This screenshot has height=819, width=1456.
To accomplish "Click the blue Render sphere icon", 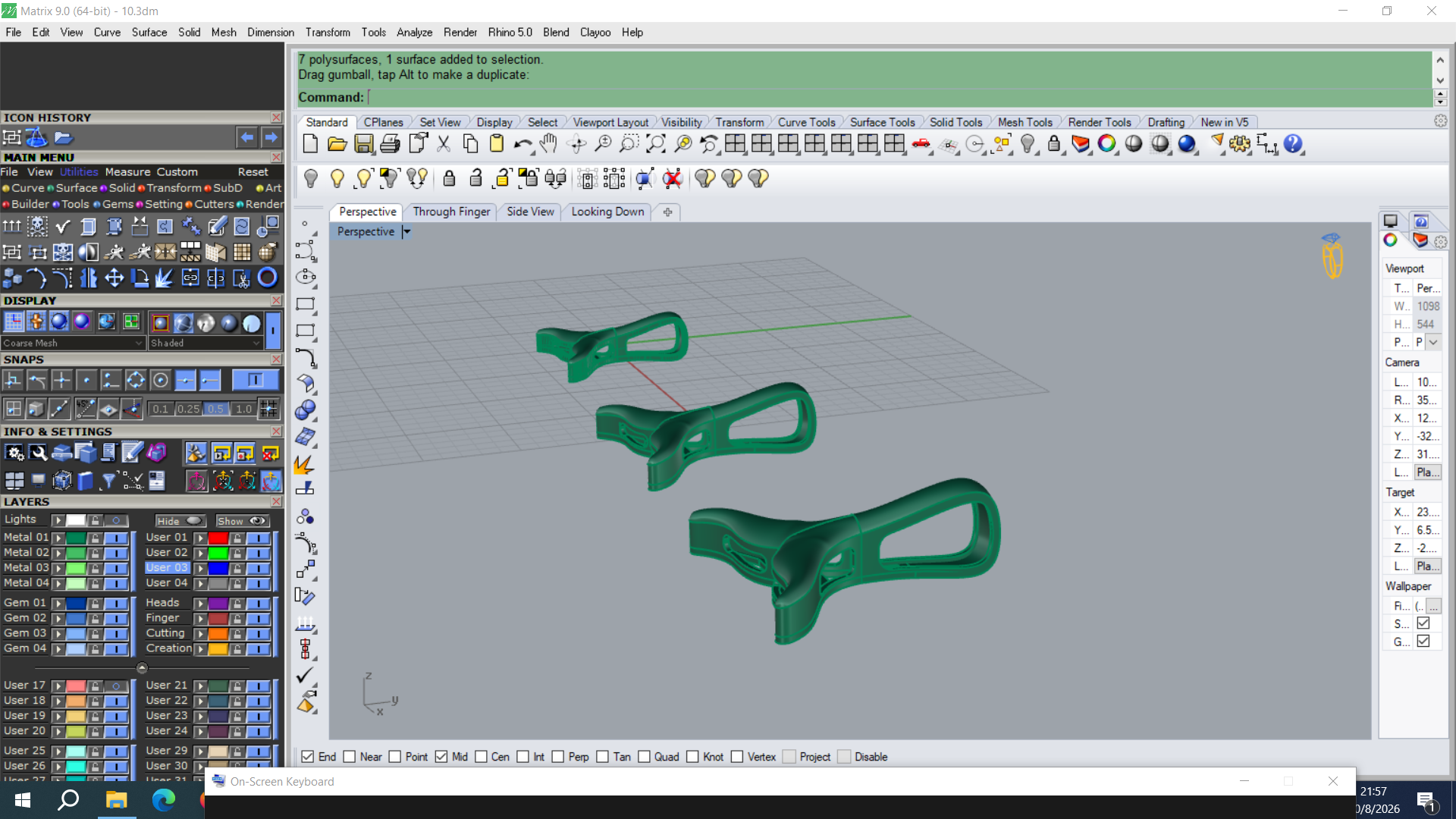I will pyautogui.click(x=1187, y=144).
